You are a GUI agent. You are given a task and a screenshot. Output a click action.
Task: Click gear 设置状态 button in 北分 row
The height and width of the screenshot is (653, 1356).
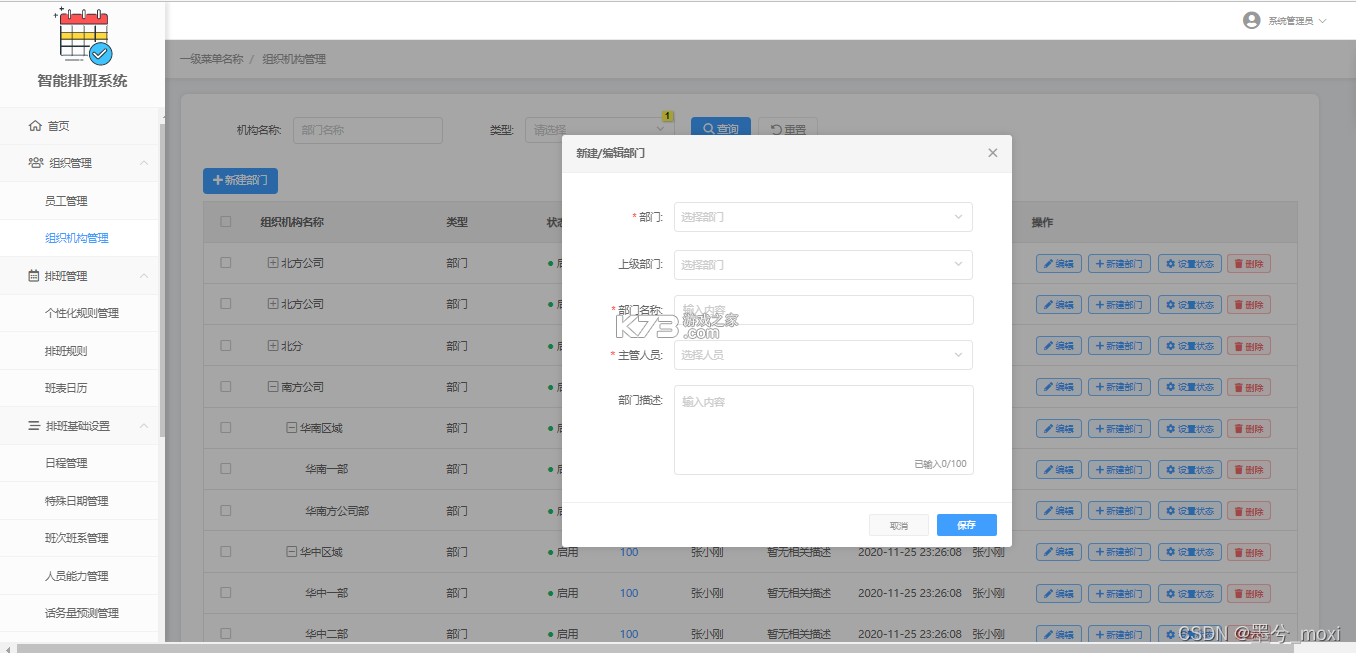(1189, 346)
